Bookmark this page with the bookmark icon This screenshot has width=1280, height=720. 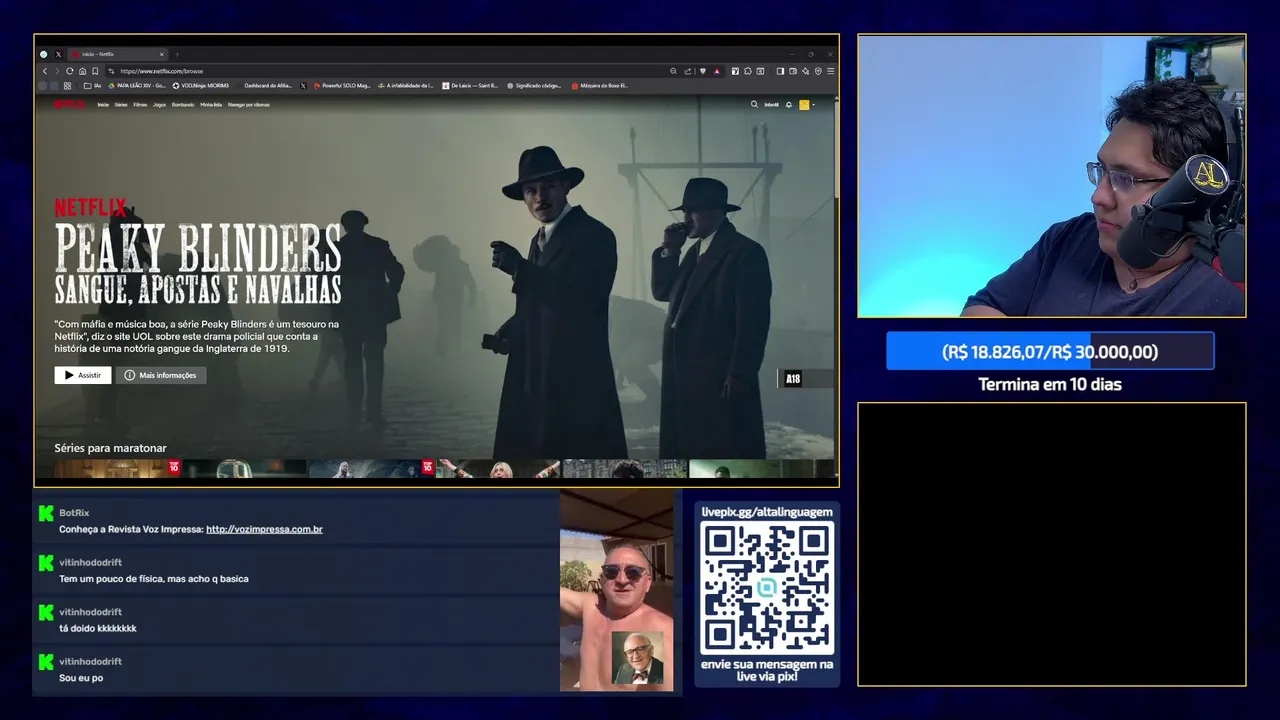click(x=95, y=71)
